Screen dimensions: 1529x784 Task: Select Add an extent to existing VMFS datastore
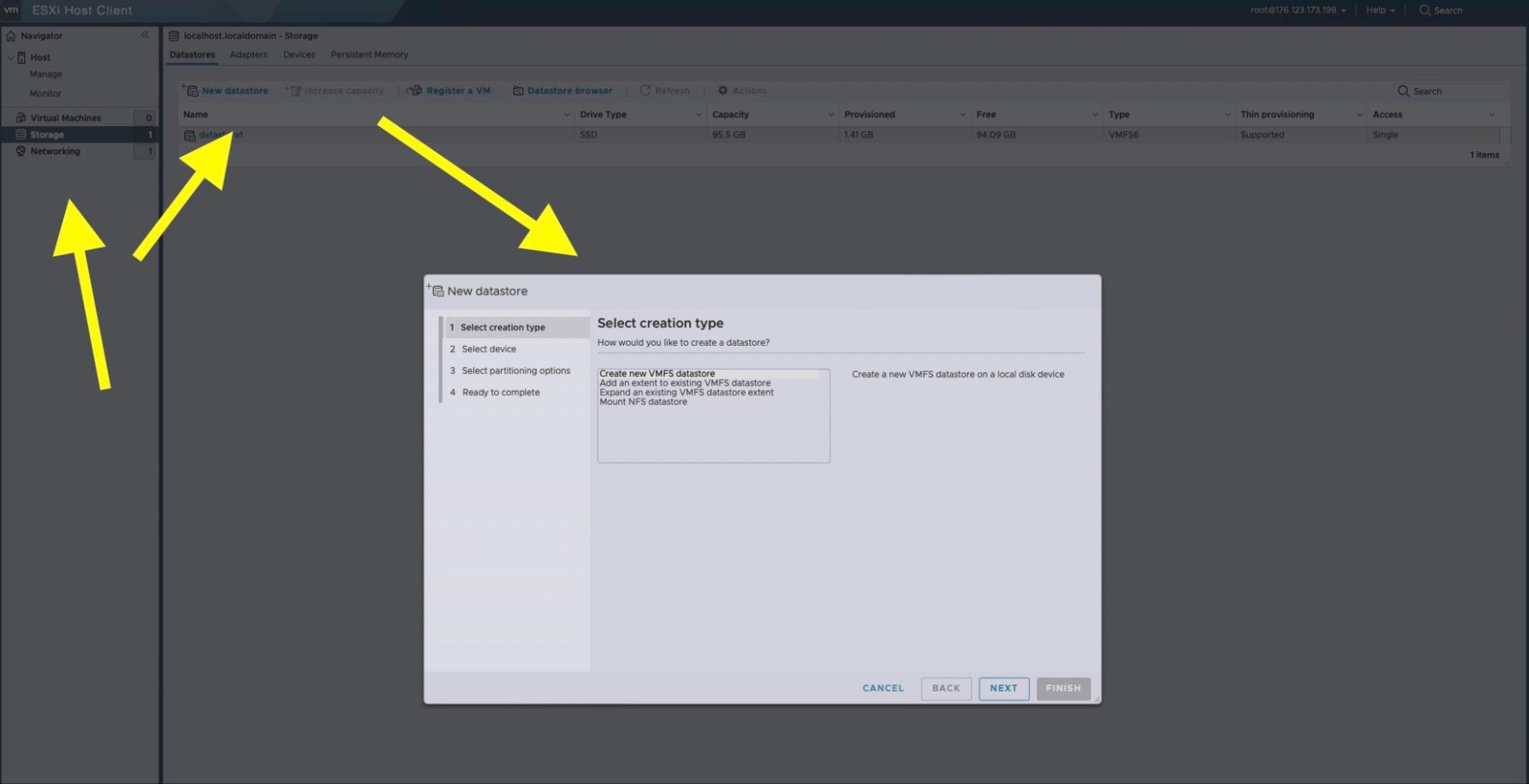(685, 383)
